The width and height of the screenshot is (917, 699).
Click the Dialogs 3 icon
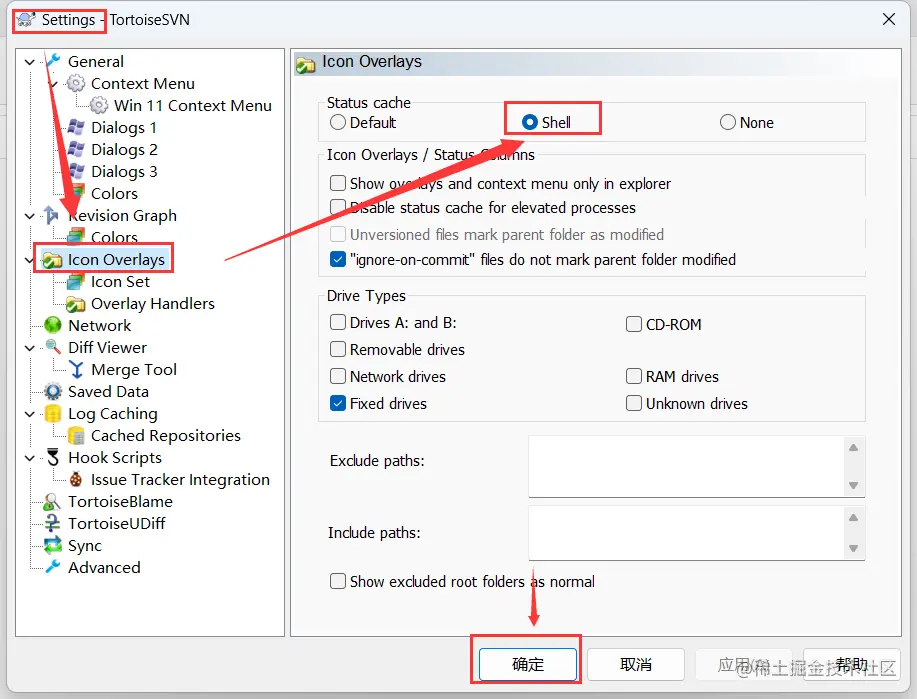tap(76, 171)
